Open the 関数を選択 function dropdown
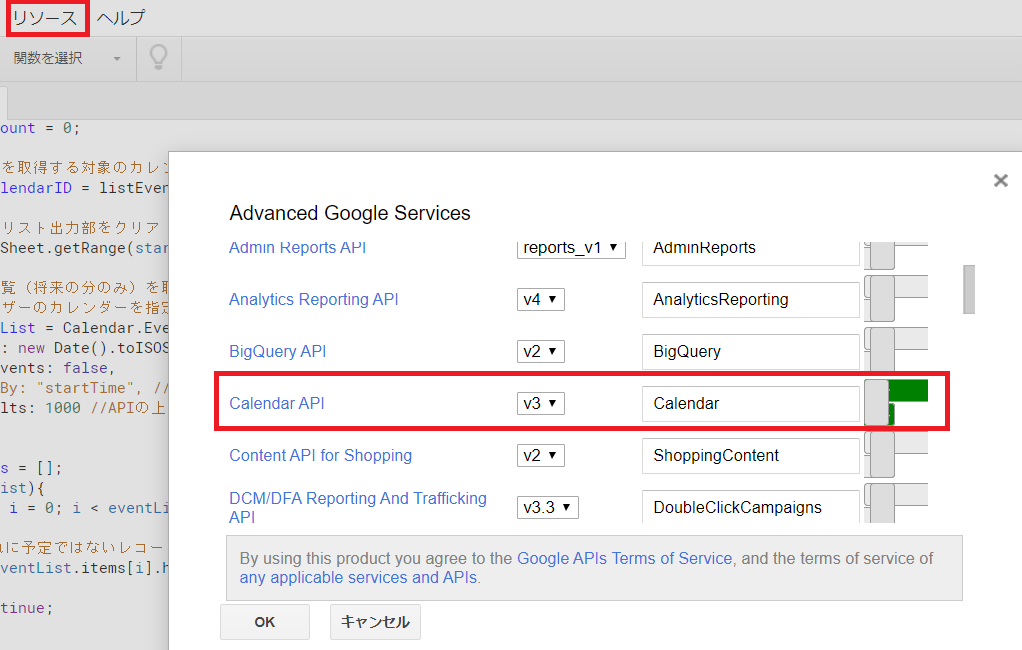Screen dimensions: 1022x650 (x=67, y=59)
